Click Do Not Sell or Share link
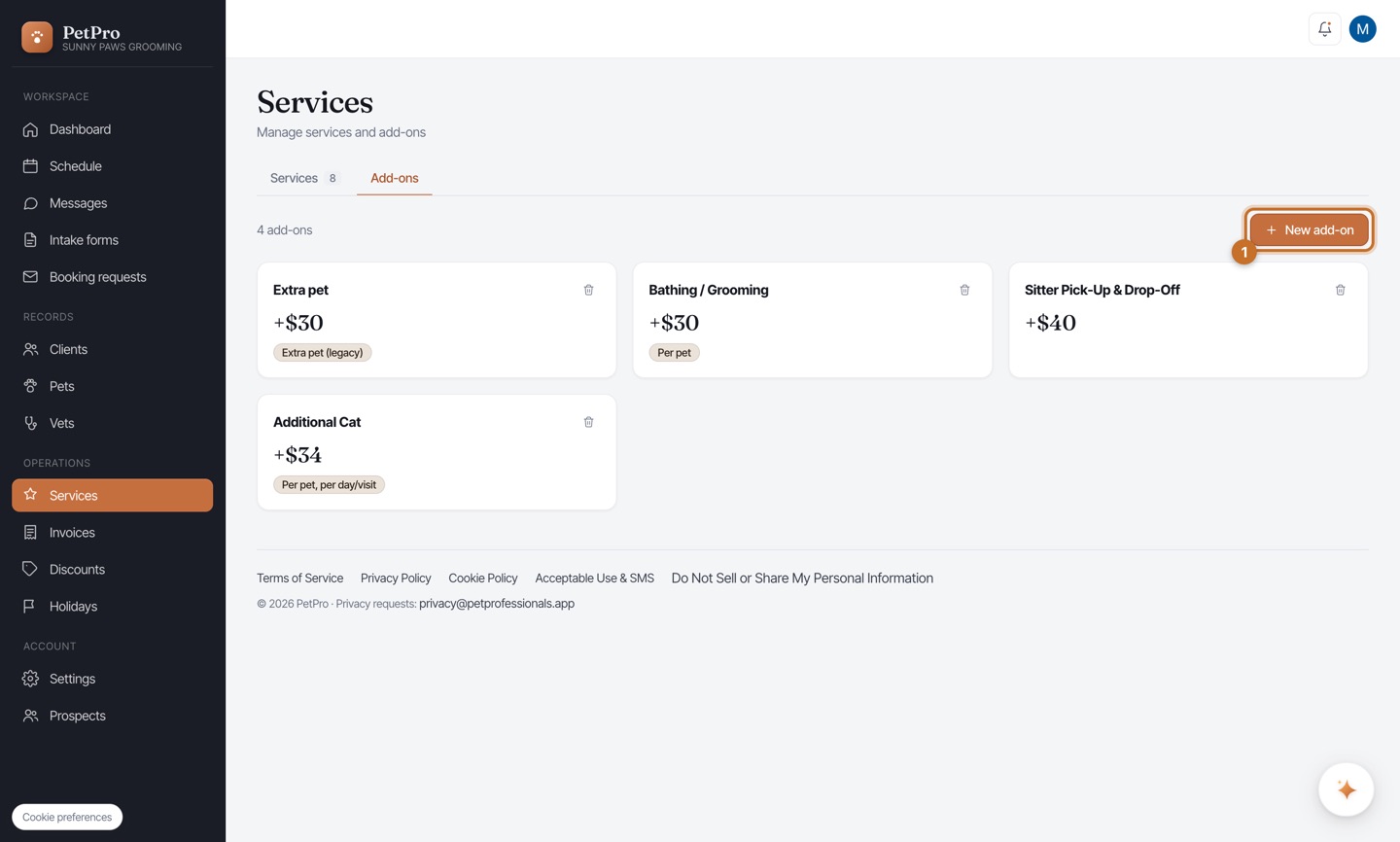 point(802,578)
